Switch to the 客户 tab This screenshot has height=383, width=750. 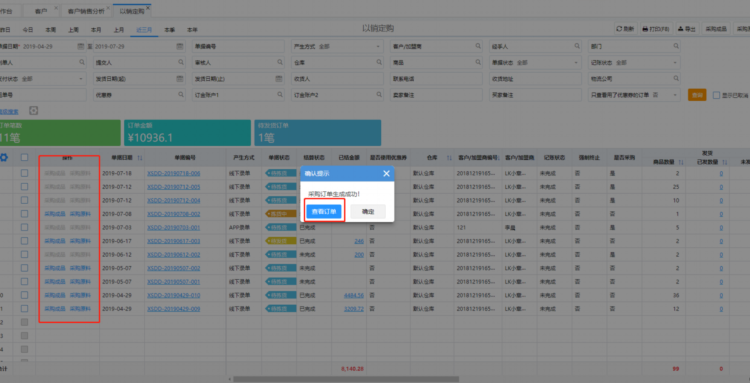pos(42,10)
